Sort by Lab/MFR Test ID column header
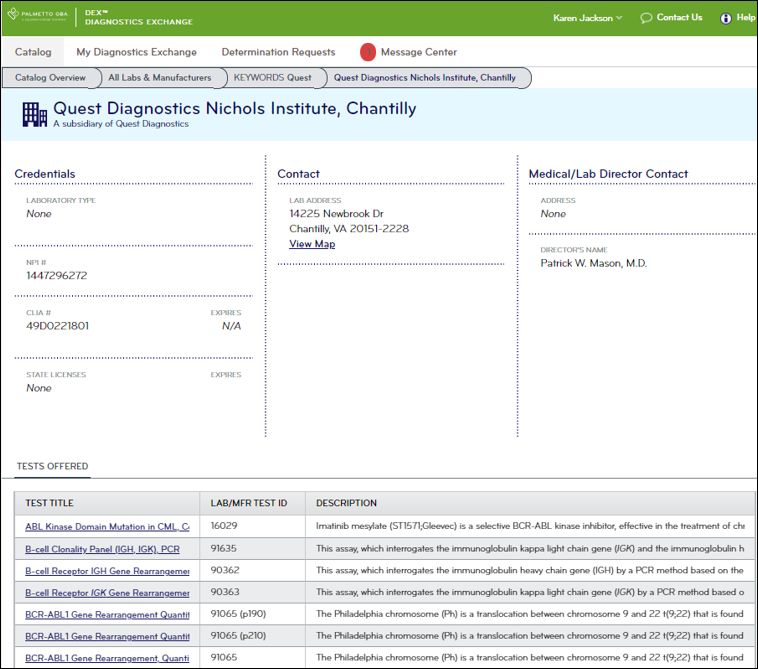 pyautogui.click(x=248, y=503)
